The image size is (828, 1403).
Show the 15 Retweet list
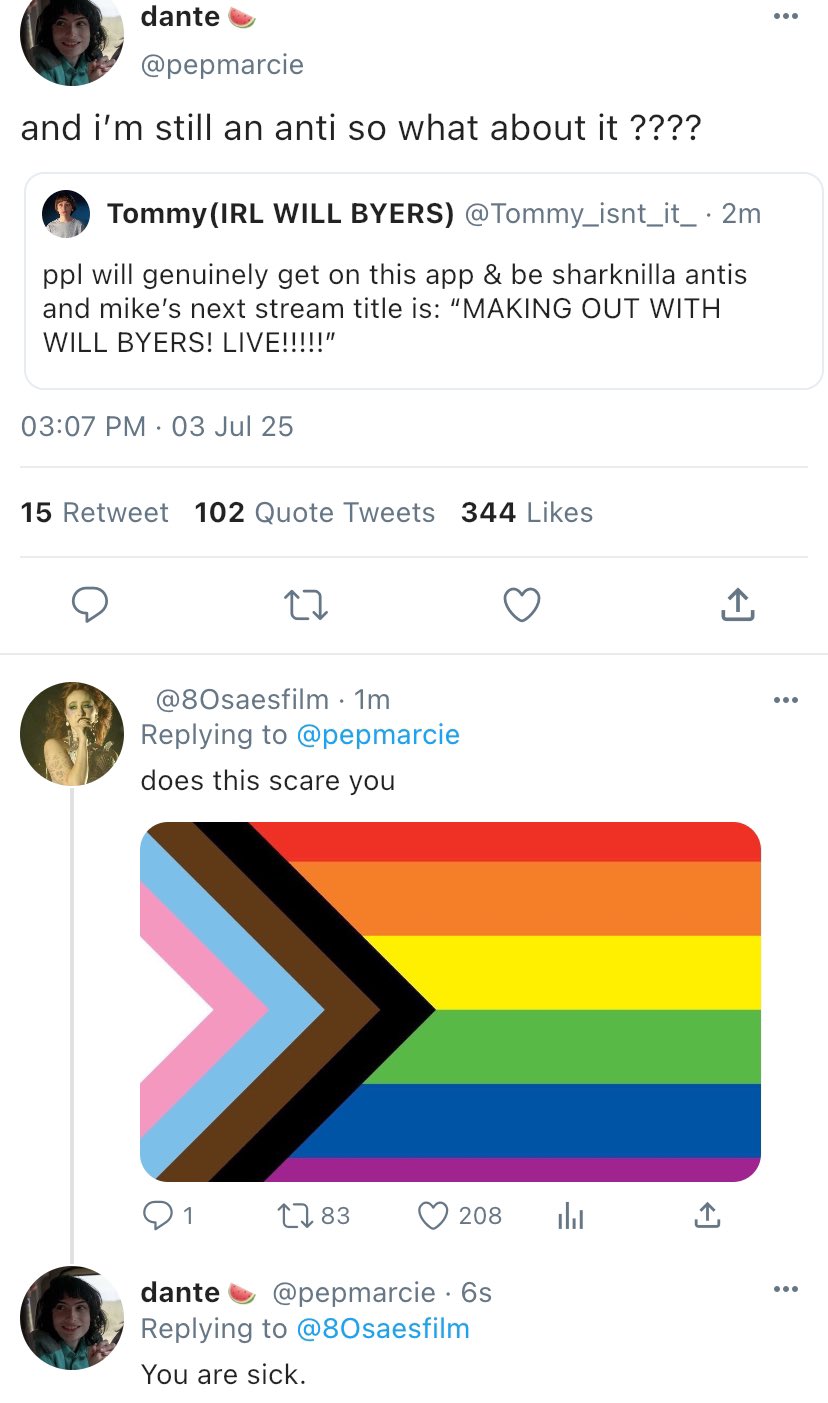(x=95, y=513)
